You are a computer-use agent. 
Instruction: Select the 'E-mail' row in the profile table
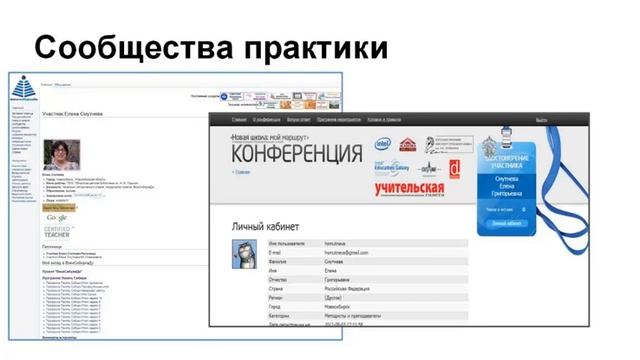coord(368,253)
